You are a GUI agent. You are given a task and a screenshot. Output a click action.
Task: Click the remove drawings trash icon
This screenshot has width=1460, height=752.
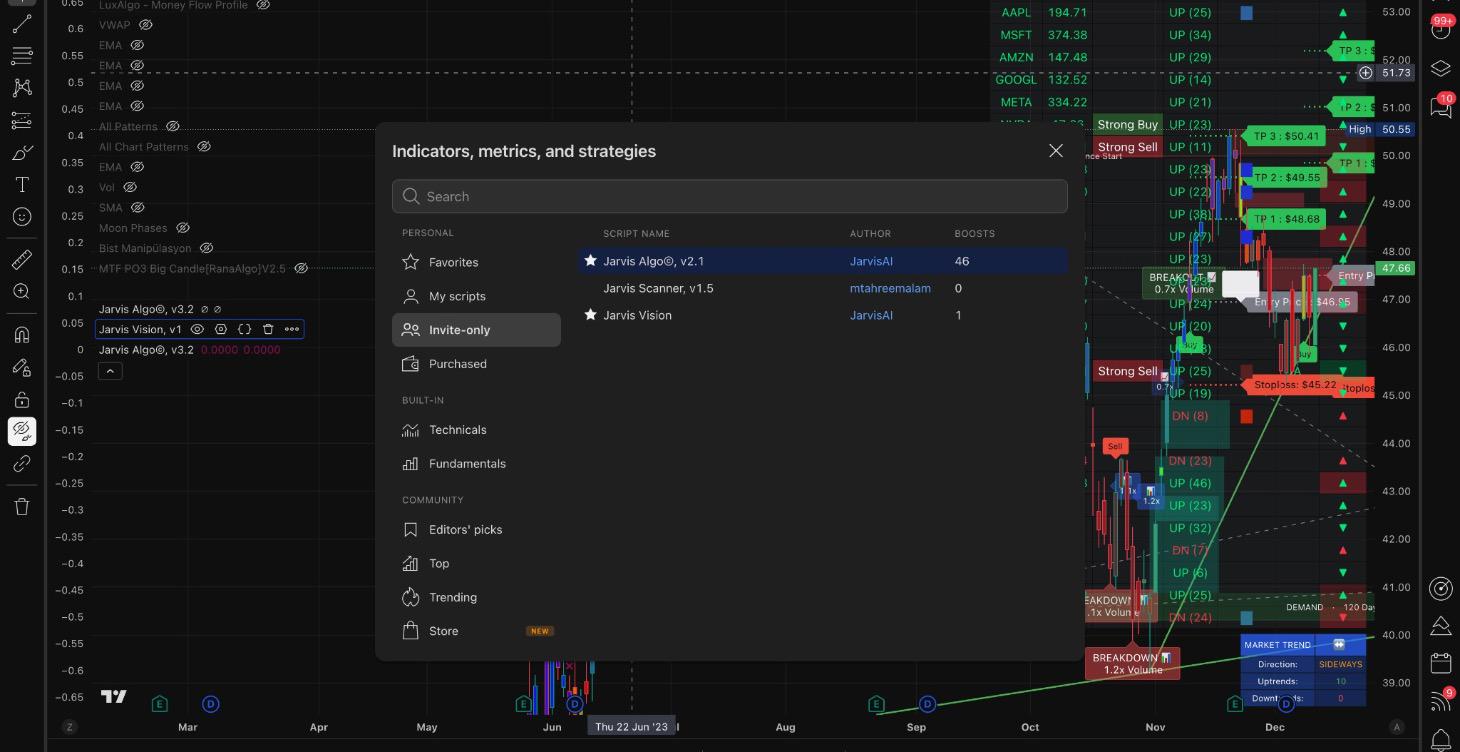click(21, 506)
